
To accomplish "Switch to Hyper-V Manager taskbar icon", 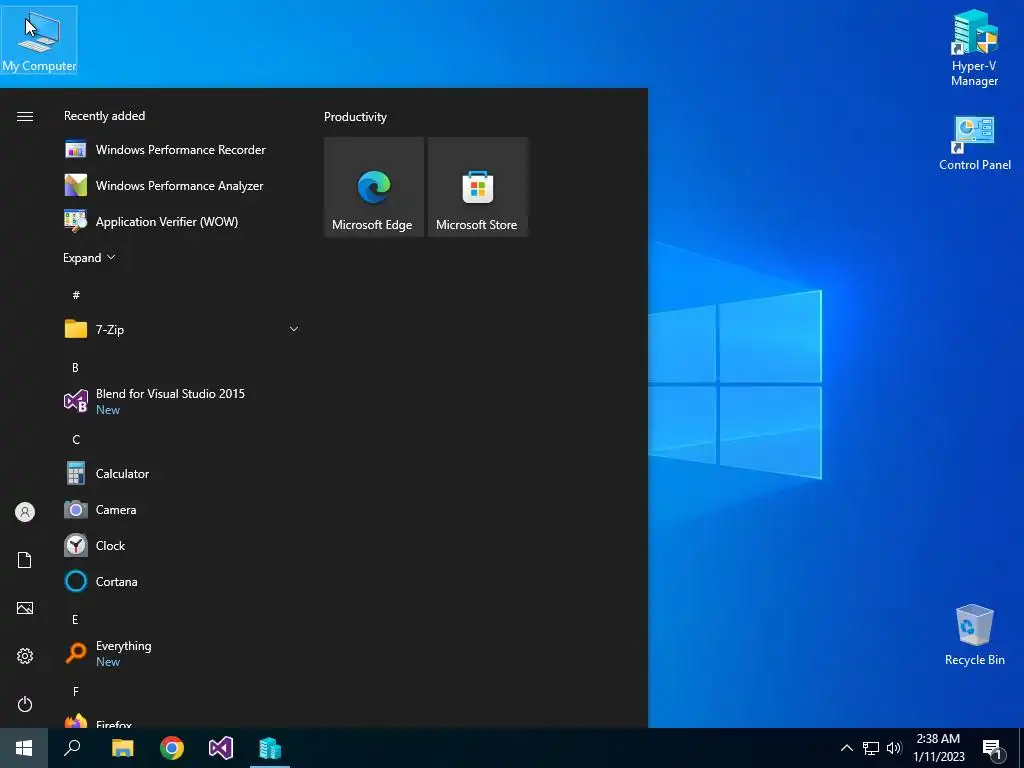I will click(270, 748).
